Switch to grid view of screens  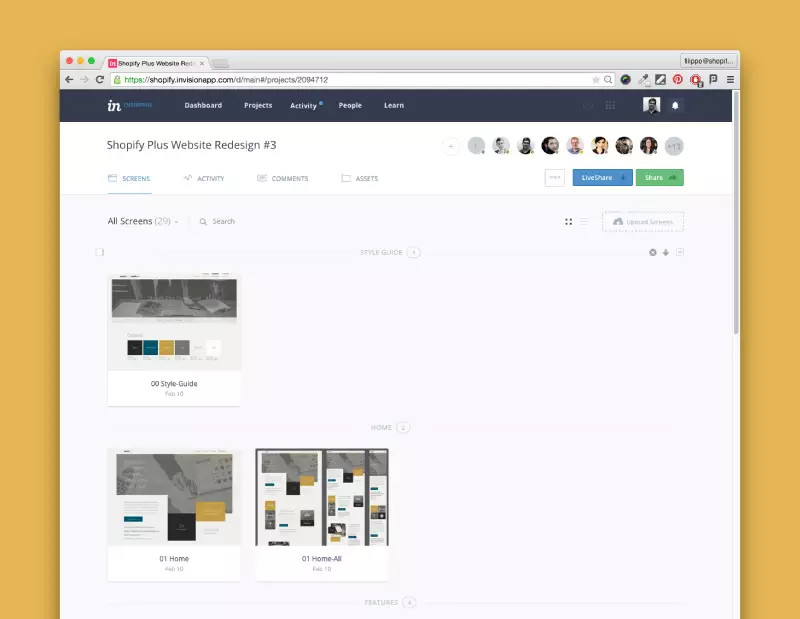(568, 222)
